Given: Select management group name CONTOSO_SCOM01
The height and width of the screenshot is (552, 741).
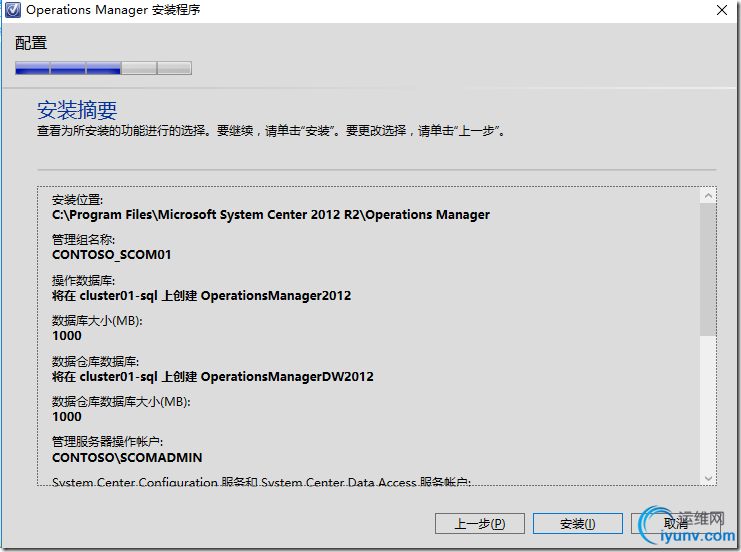Looking at the screenshot, I should click(x=112, y=255).
